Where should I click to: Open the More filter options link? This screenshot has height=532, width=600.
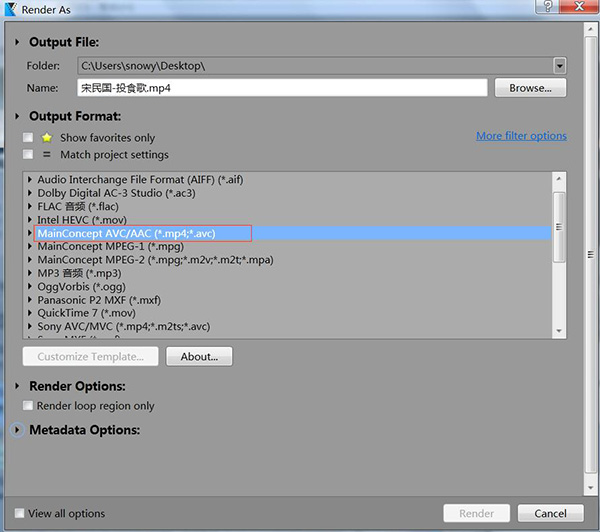pyautogui.click(x=521, y=136)
